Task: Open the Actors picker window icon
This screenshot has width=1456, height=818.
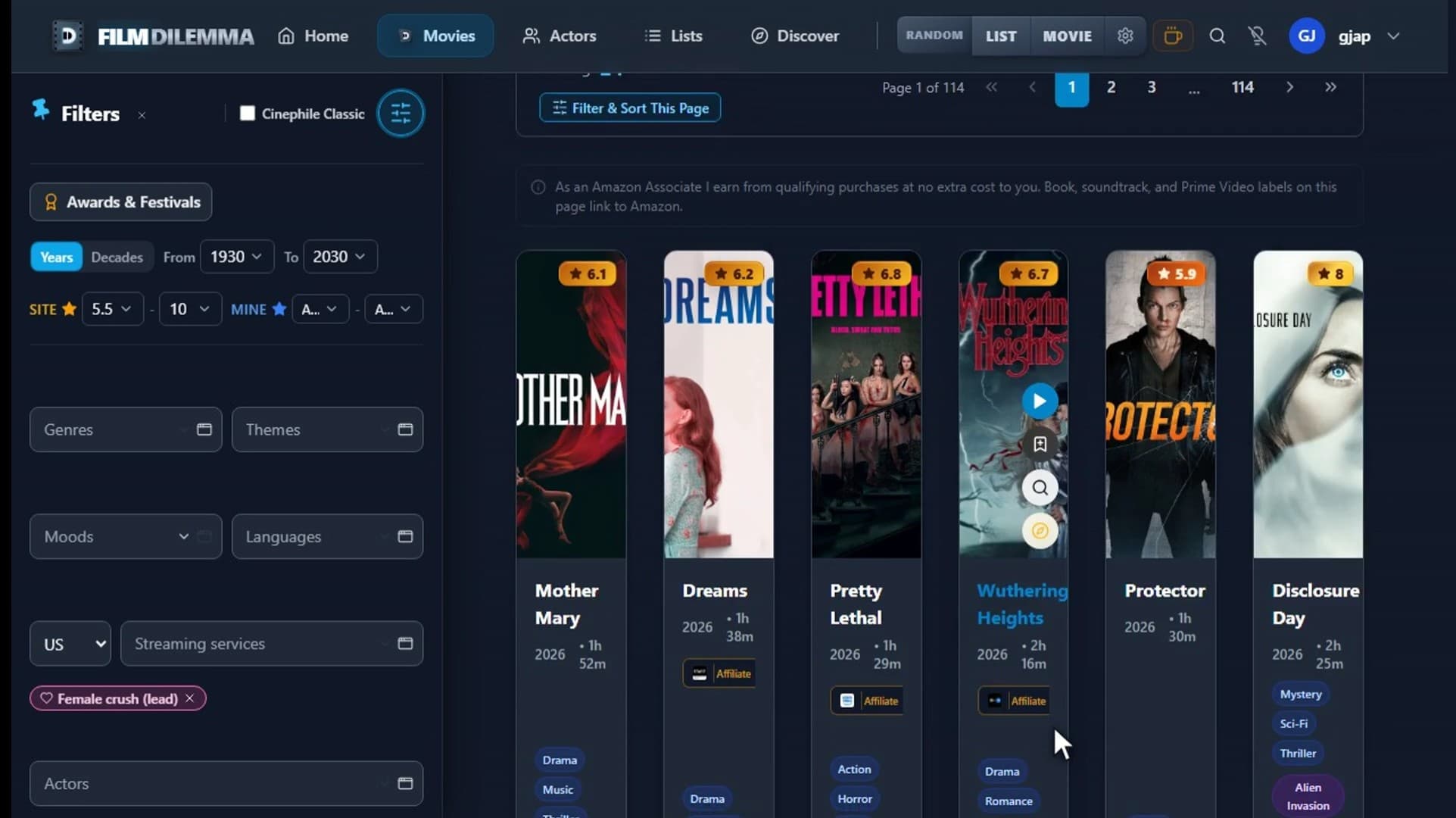Action: click(406, 783)
